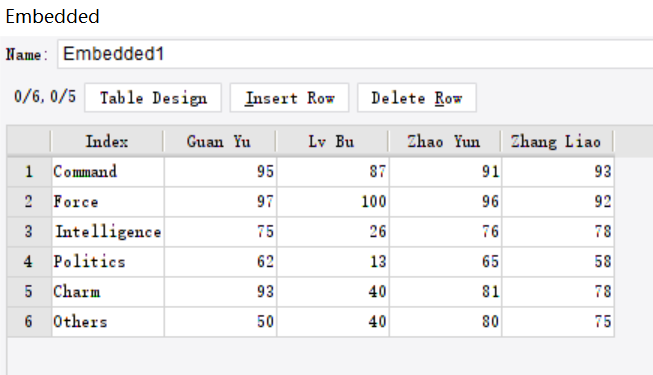The image size is (653, 375).
Task: Select the Zhao Yun column header
Action: (x=444, y=142)
